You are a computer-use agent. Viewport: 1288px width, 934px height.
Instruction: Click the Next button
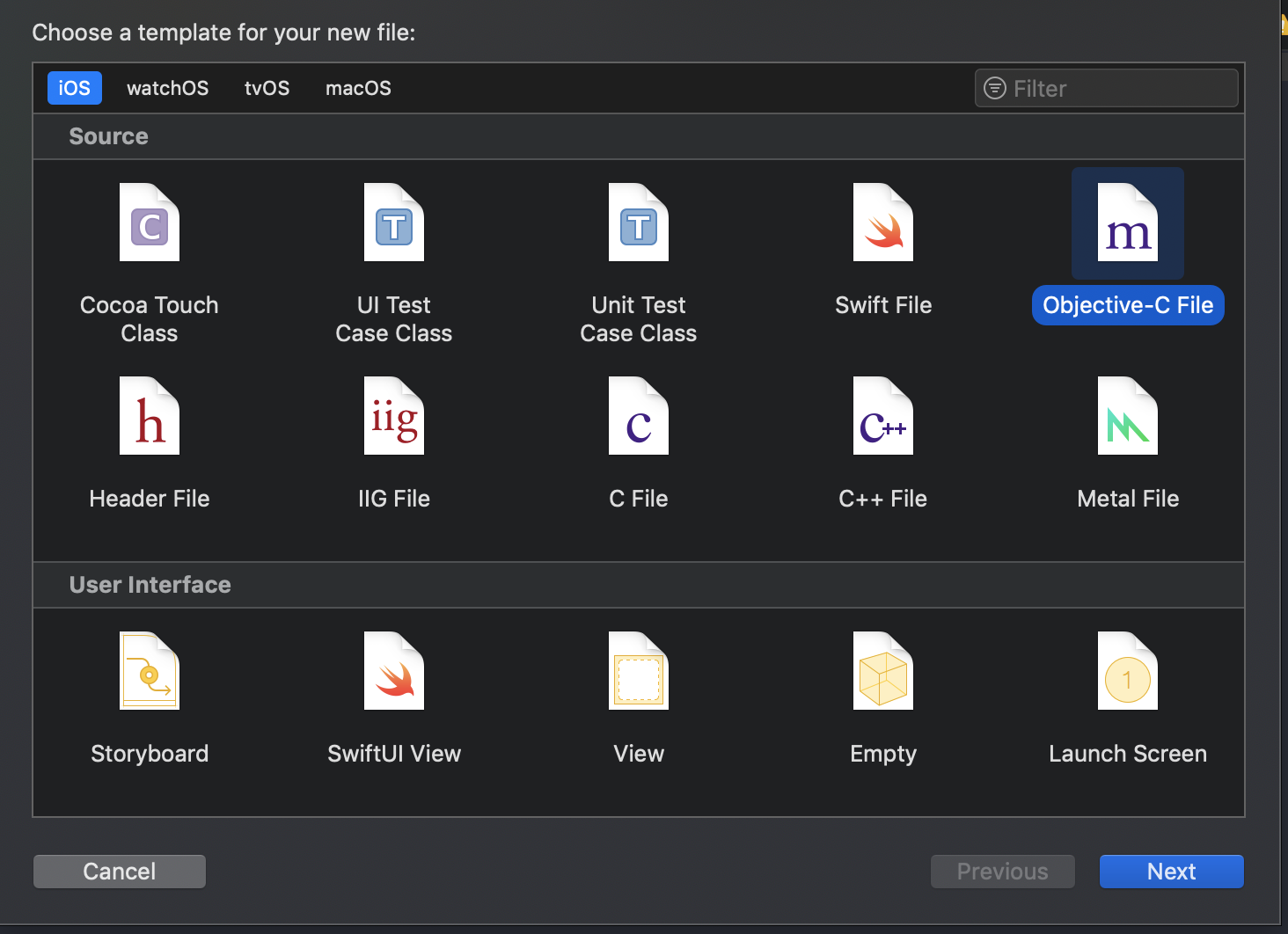coord(1171,871)
